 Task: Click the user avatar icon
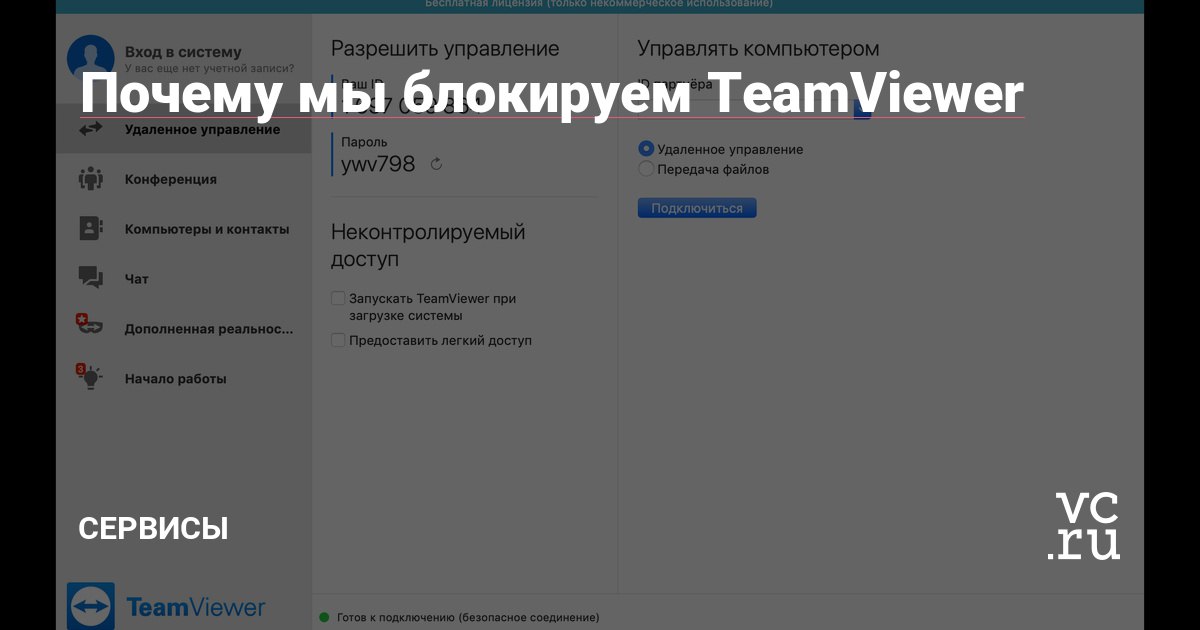tap(90, 57)
